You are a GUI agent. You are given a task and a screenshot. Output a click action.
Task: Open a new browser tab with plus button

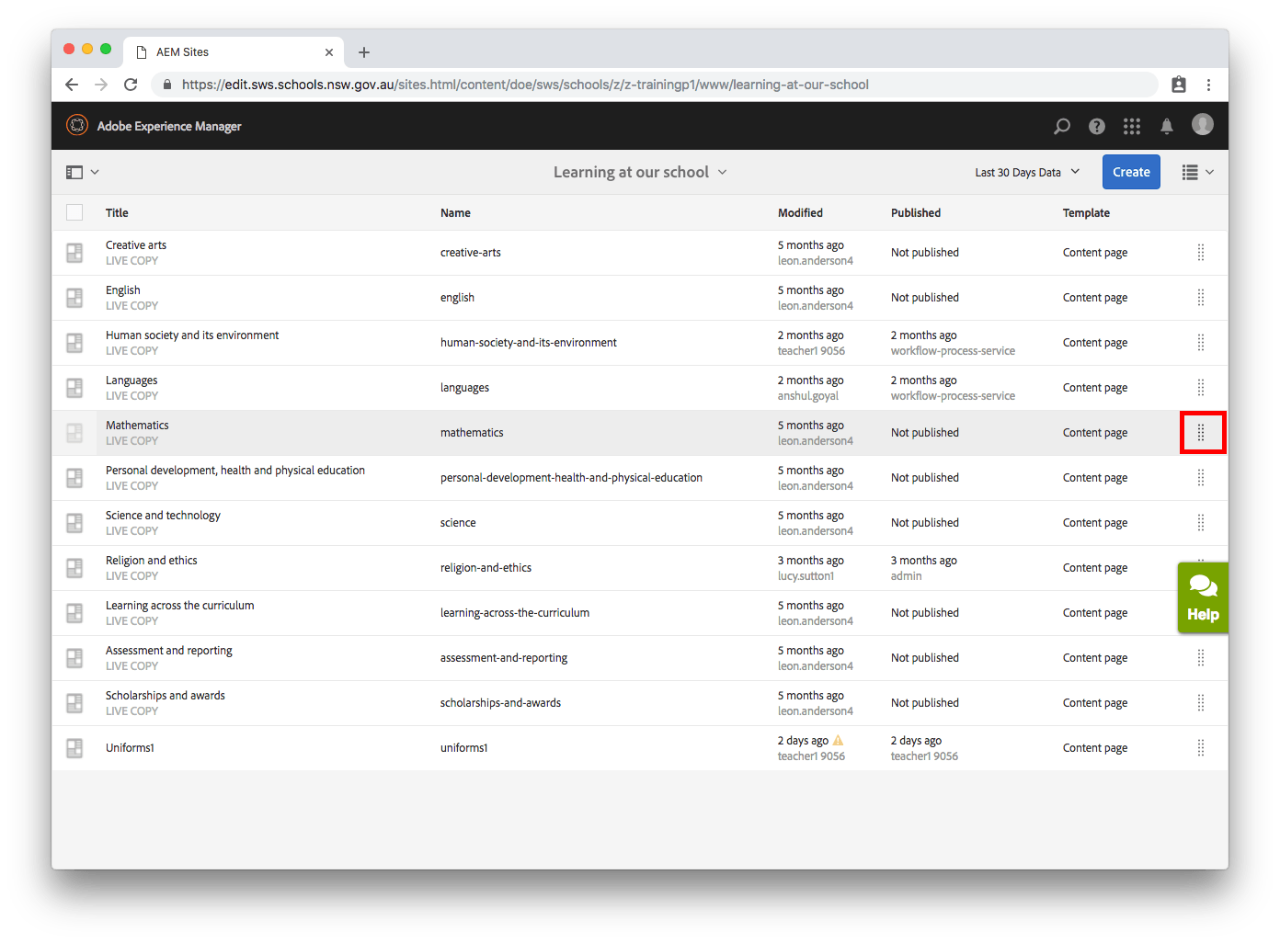click(364, 52)
